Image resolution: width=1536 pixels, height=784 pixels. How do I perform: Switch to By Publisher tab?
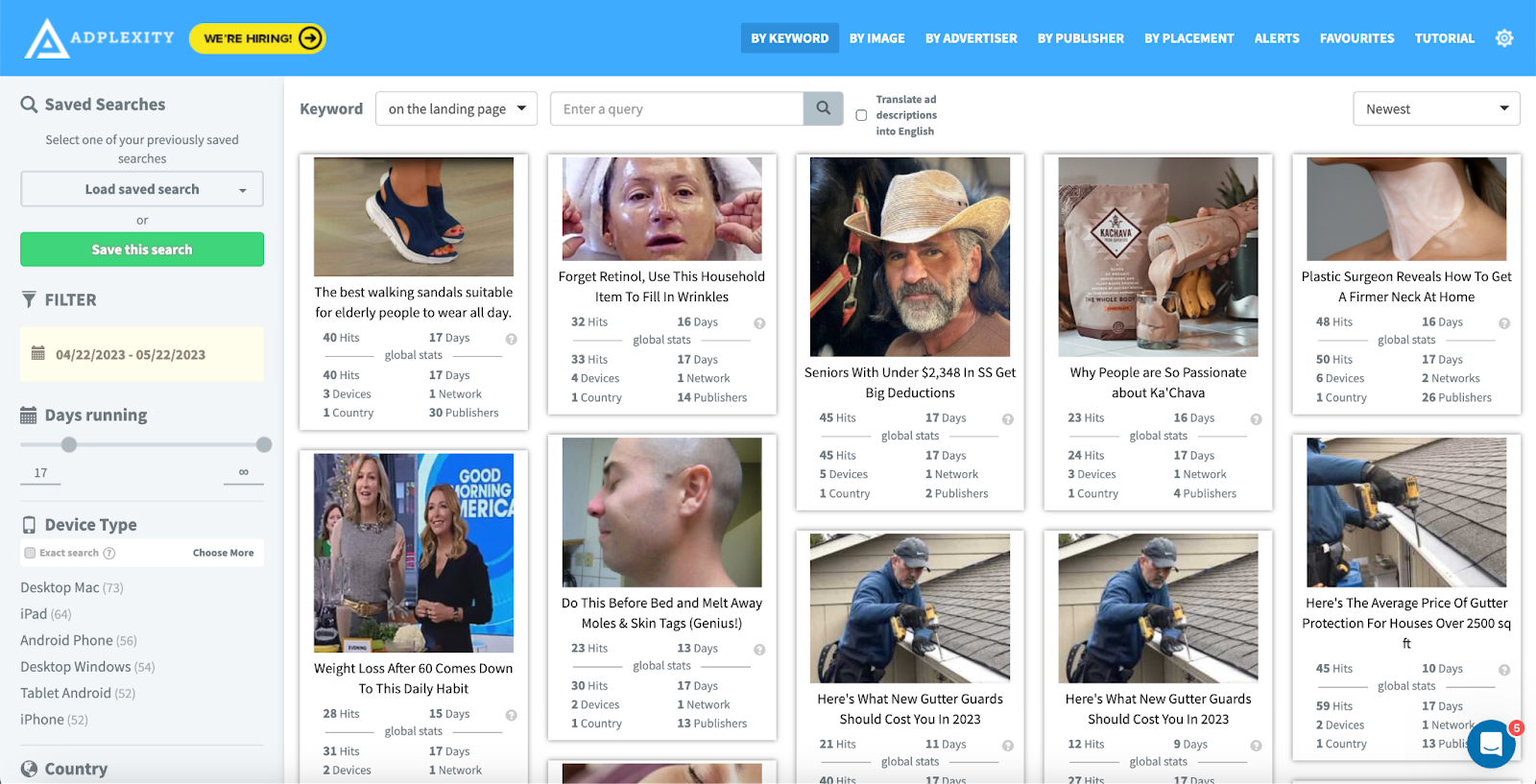1081,38
